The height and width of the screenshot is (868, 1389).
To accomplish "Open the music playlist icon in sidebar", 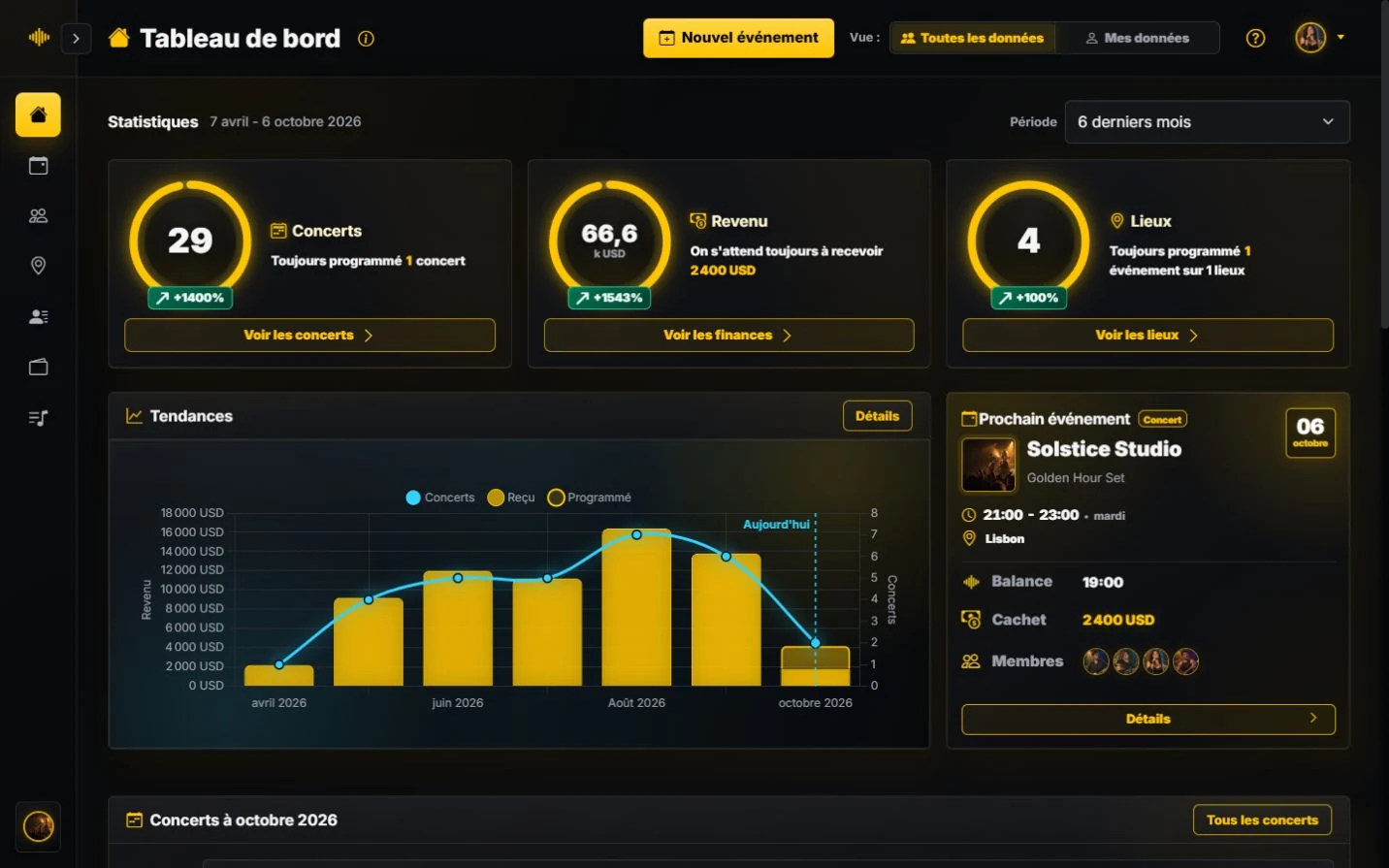I will (38, 418).
